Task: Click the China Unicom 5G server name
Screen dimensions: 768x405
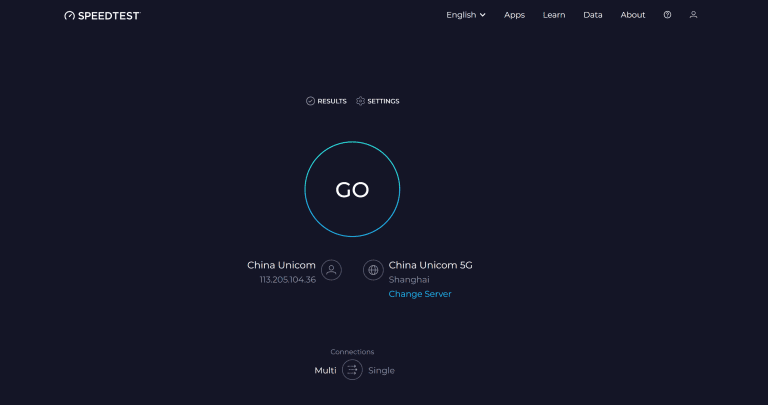Action: [431, 265]
